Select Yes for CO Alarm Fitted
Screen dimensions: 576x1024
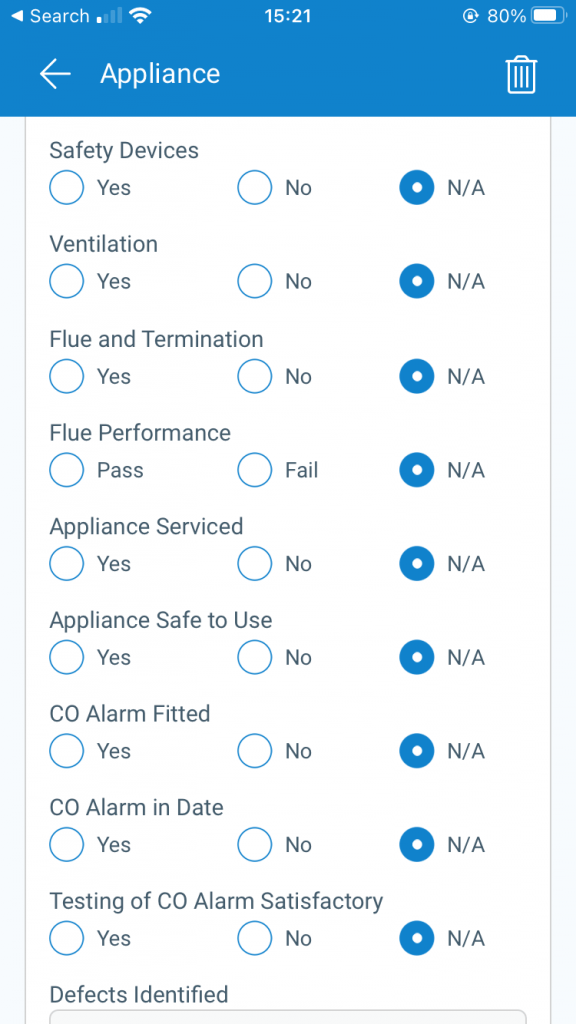point(66,751)
